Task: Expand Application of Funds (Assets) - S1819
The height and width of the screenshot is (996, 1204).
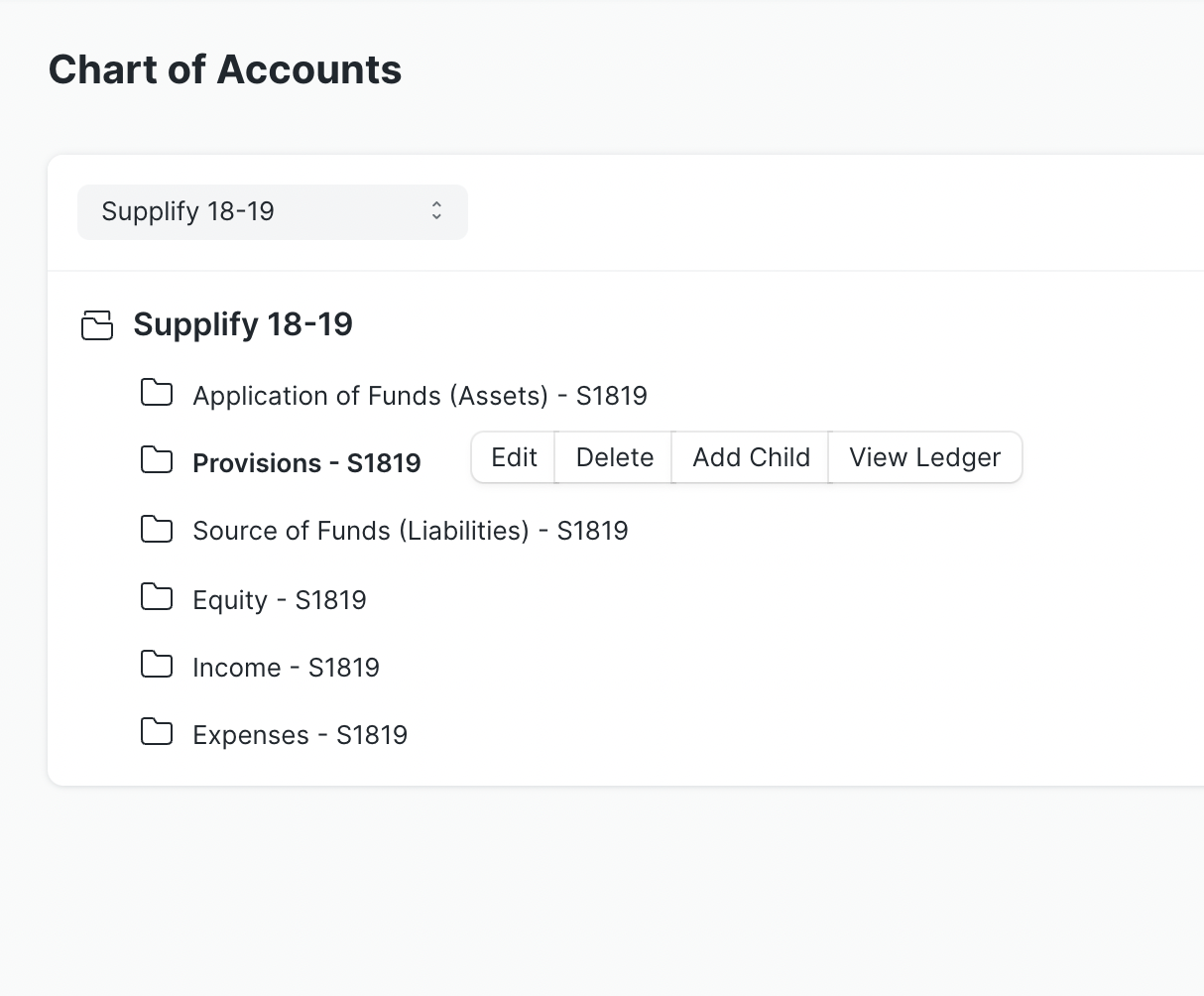Action: click(421, 396)
